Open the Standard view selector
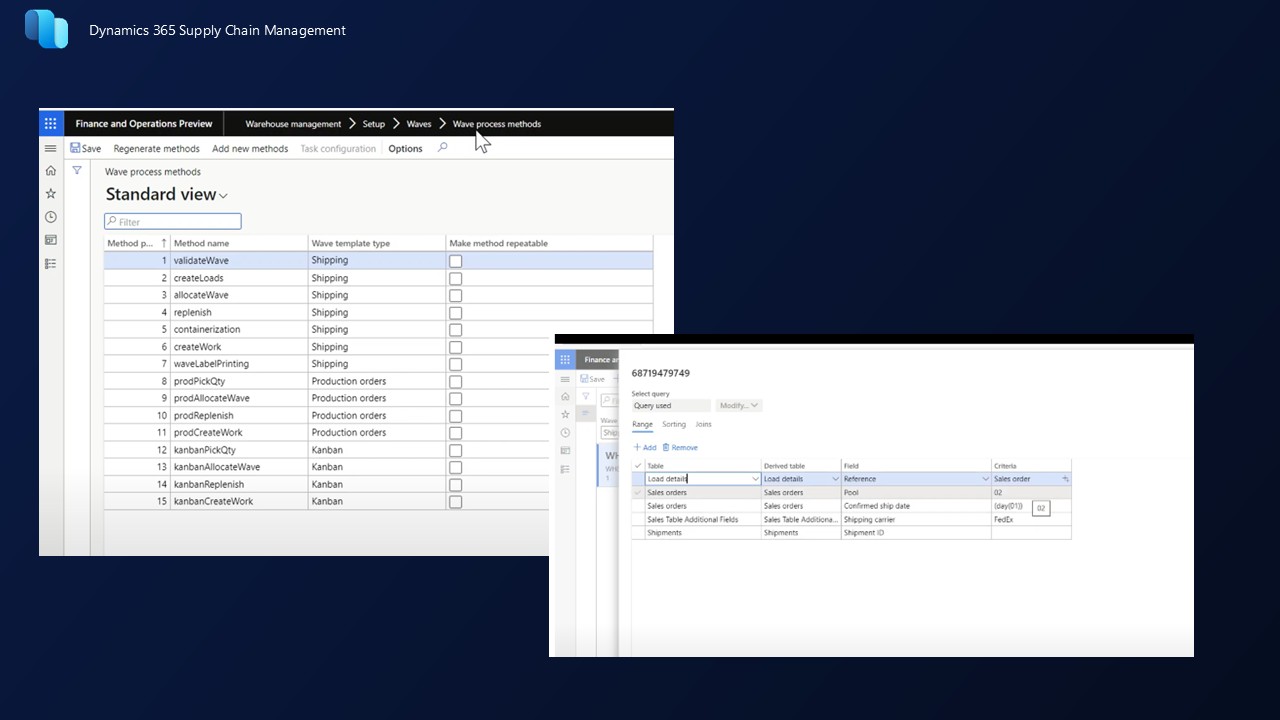Image resolution: width=1280 pixels, height=720 pixels. point(167,195)
